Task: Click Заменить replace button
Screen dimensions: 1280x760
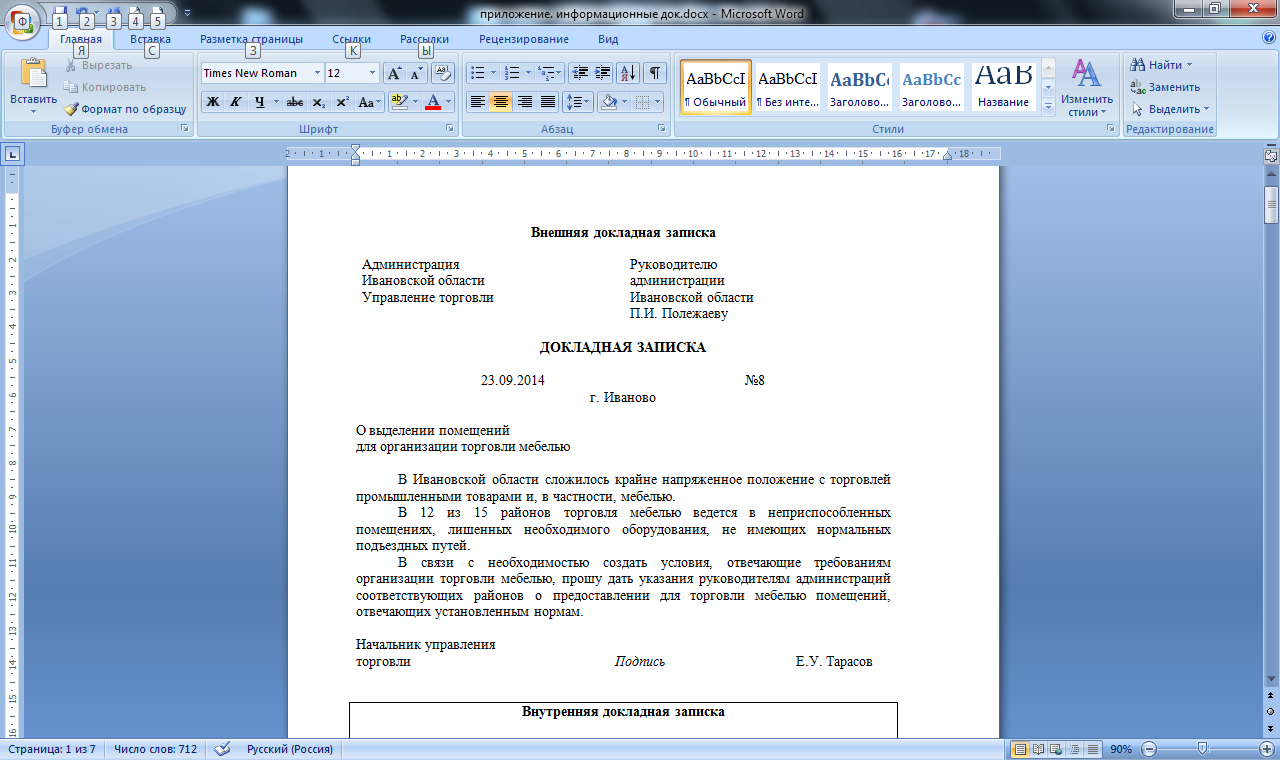Action: pos(1165,87)
